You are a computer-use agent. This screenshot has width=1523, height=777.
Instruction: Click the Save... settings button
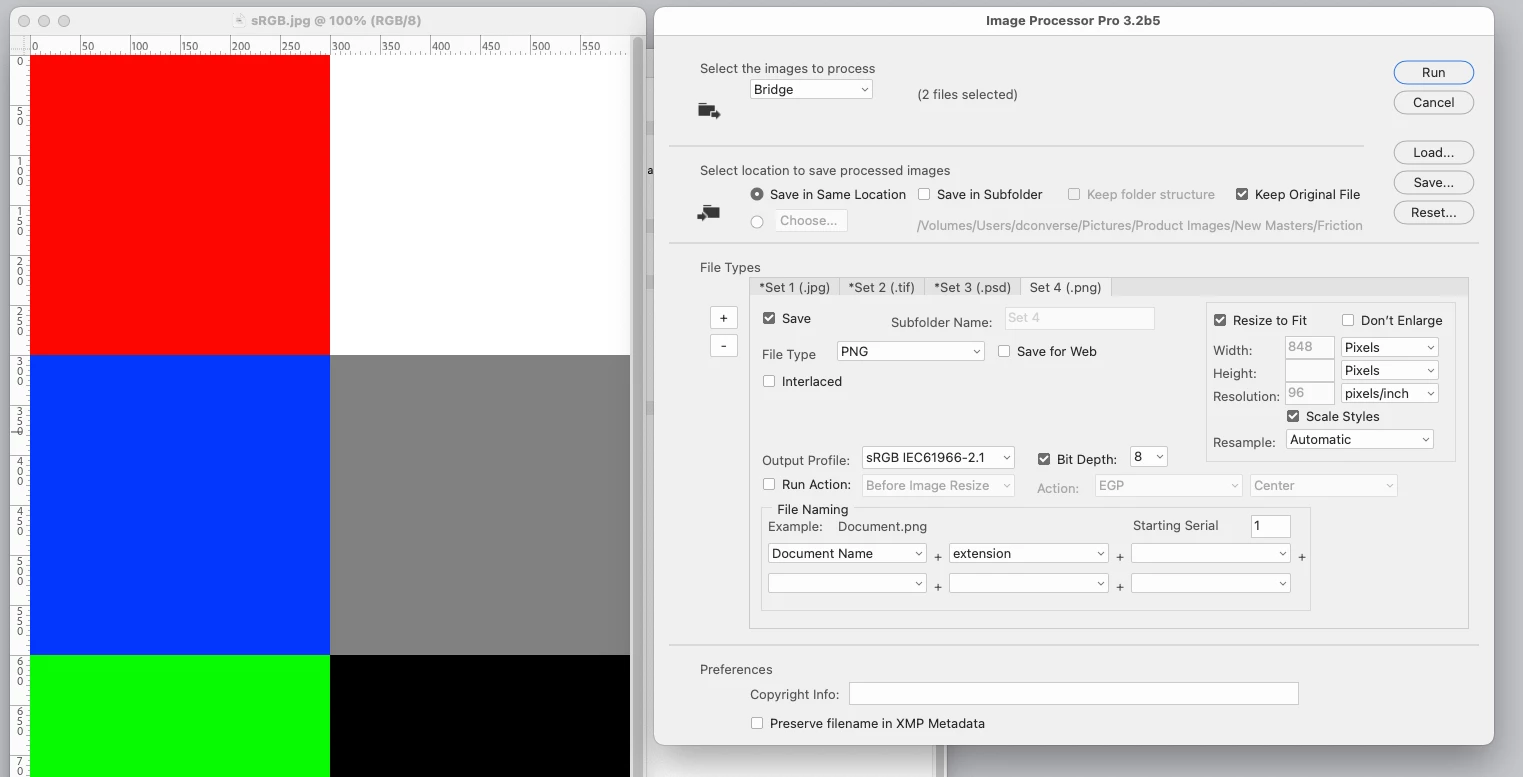[1433, 182]
